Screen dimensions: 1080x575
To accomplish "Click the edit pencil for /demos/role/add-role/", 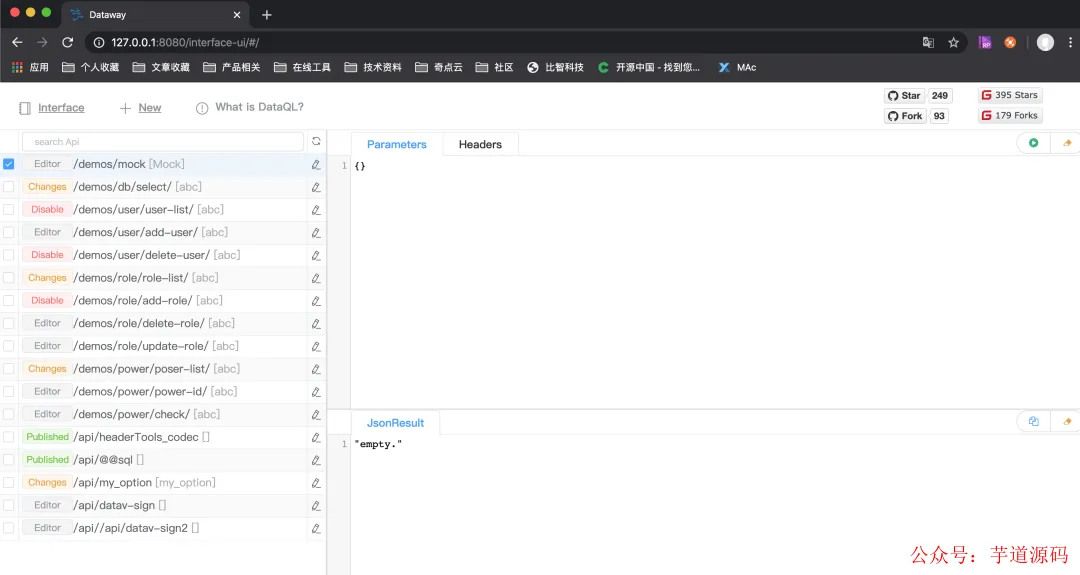I will click(315, 301).
